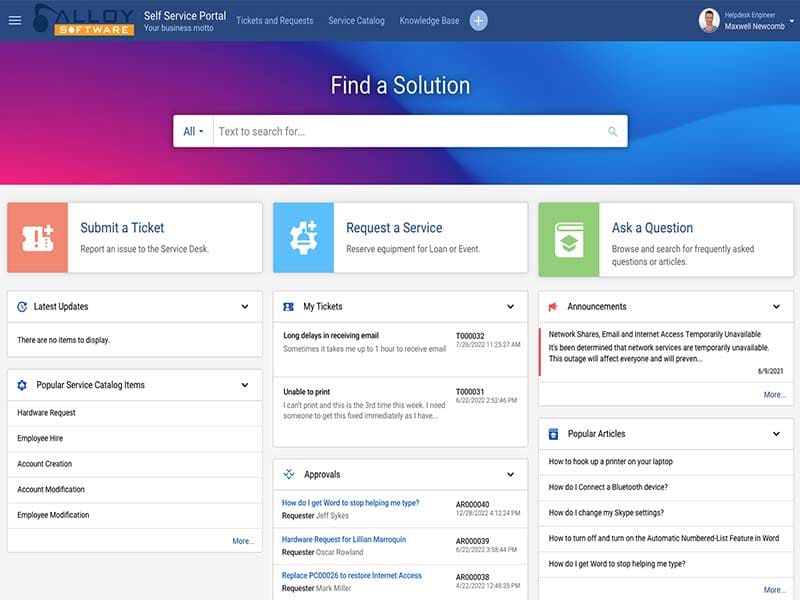Click the Alloy Software logo
Screen dimensions: 800x600
coord(83,20)
